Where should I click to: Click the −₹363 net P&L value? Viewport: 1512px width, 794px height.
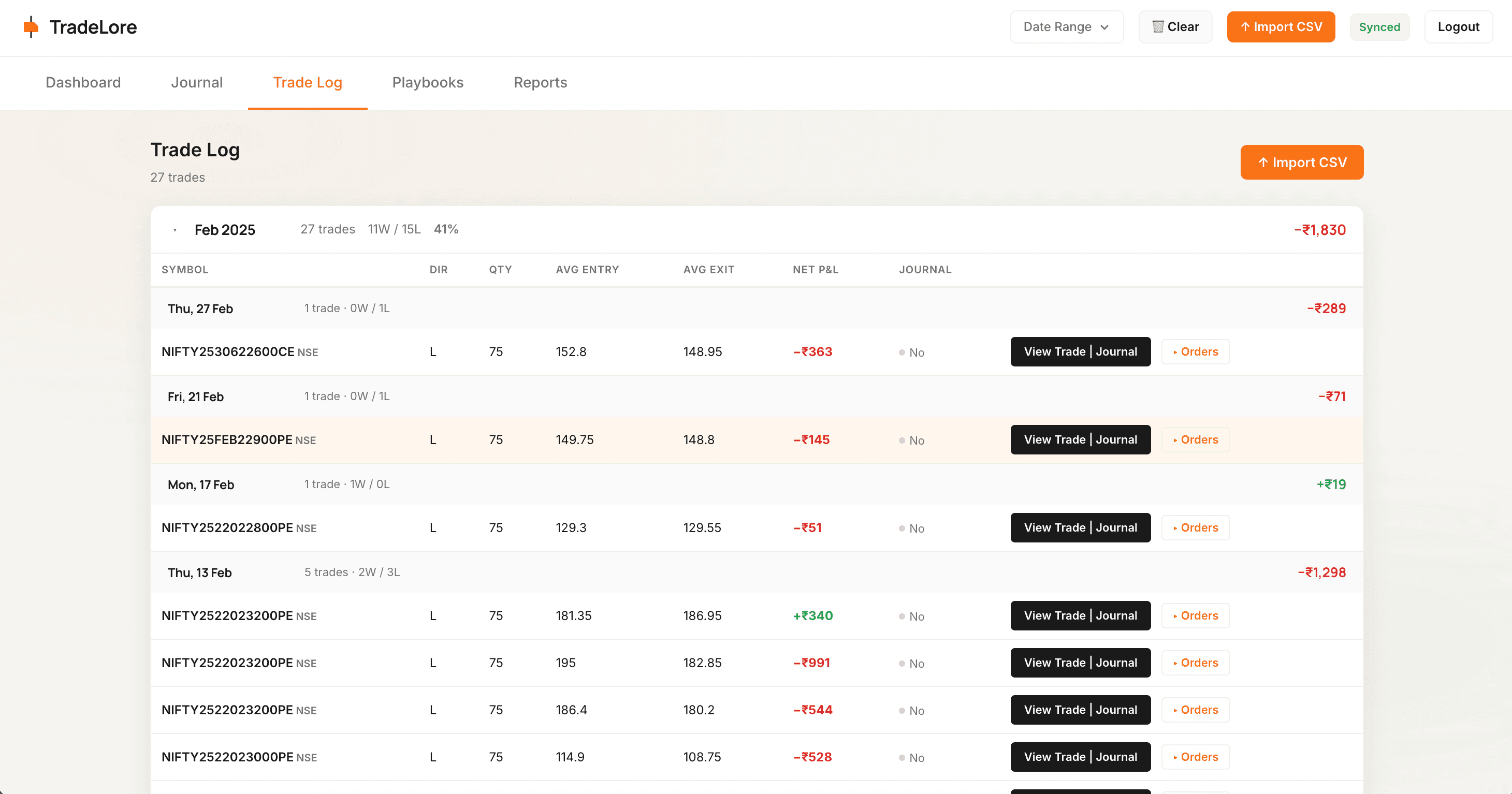tap(812, 351)
